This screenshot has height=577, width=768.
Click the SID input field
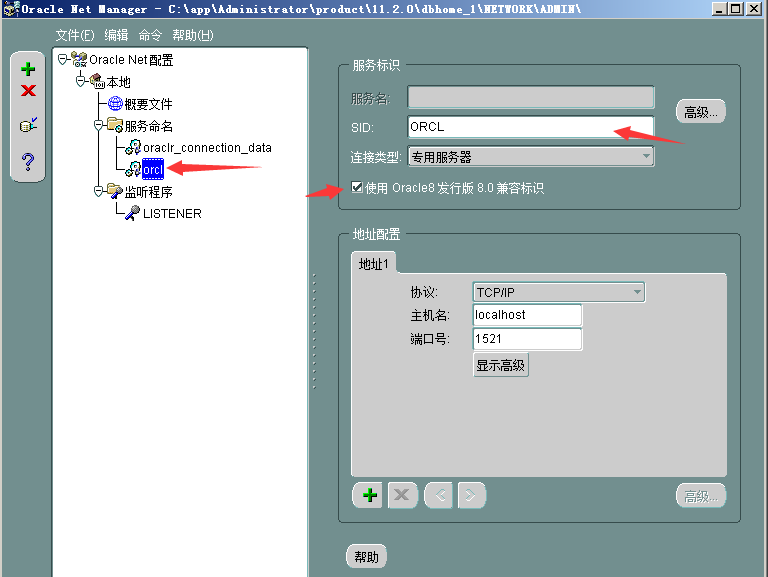[530, 127]
